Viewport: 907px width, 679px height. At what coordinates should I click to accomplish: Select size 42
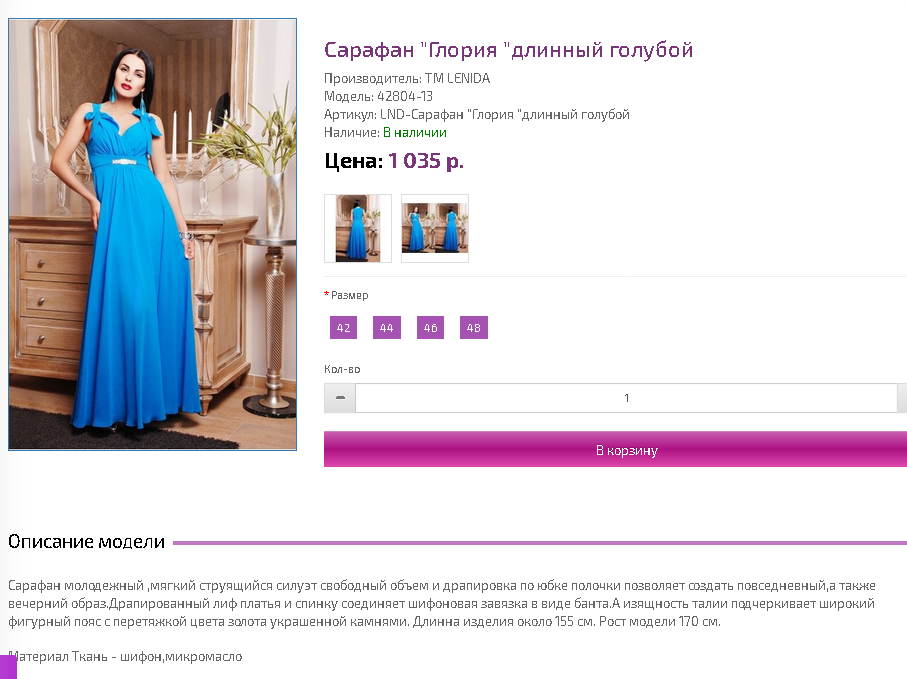343,327
